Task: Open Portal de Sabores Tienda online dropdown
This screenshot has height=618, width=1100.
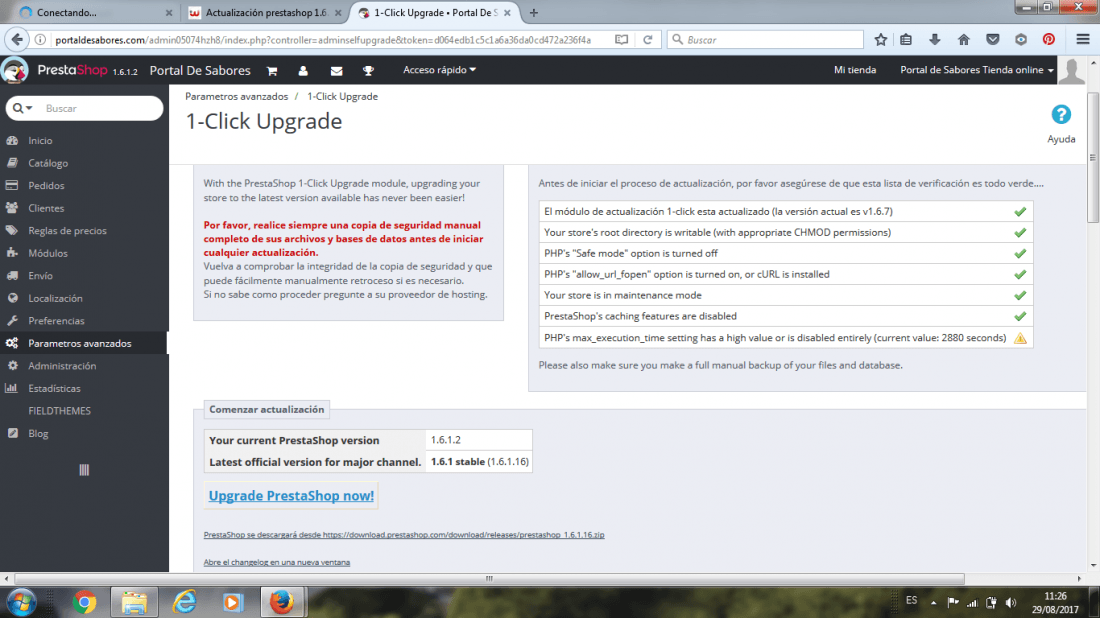Action: coord(977,70)
